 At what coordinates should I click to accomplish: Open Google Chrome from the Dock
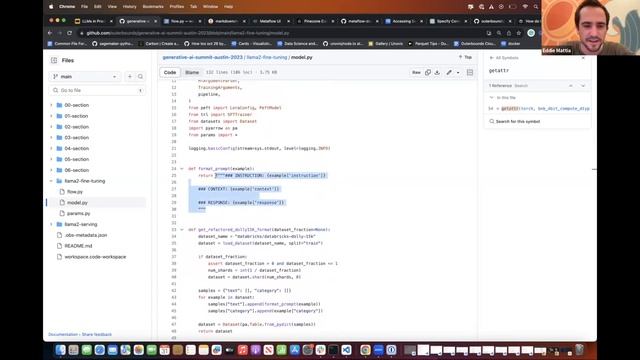365,350
